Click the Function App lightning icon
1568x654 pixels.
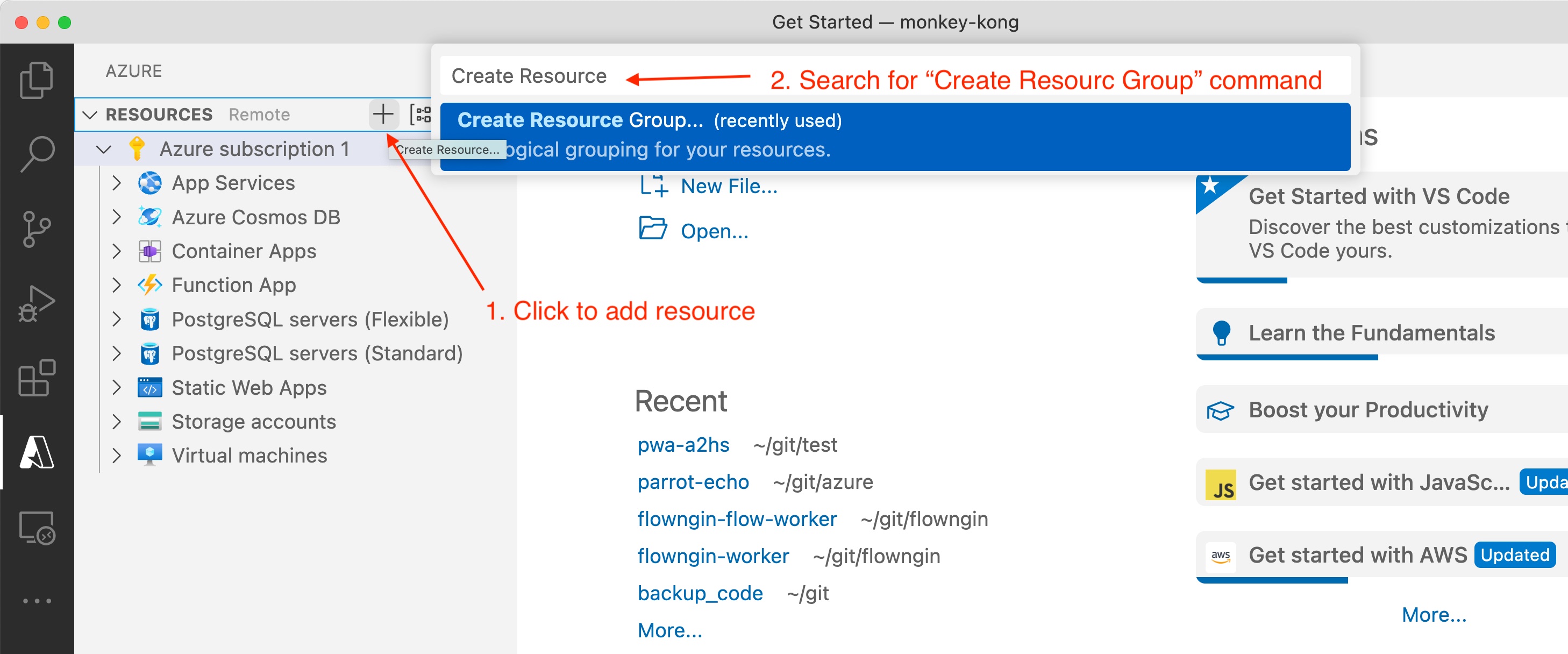click(149, 285)
